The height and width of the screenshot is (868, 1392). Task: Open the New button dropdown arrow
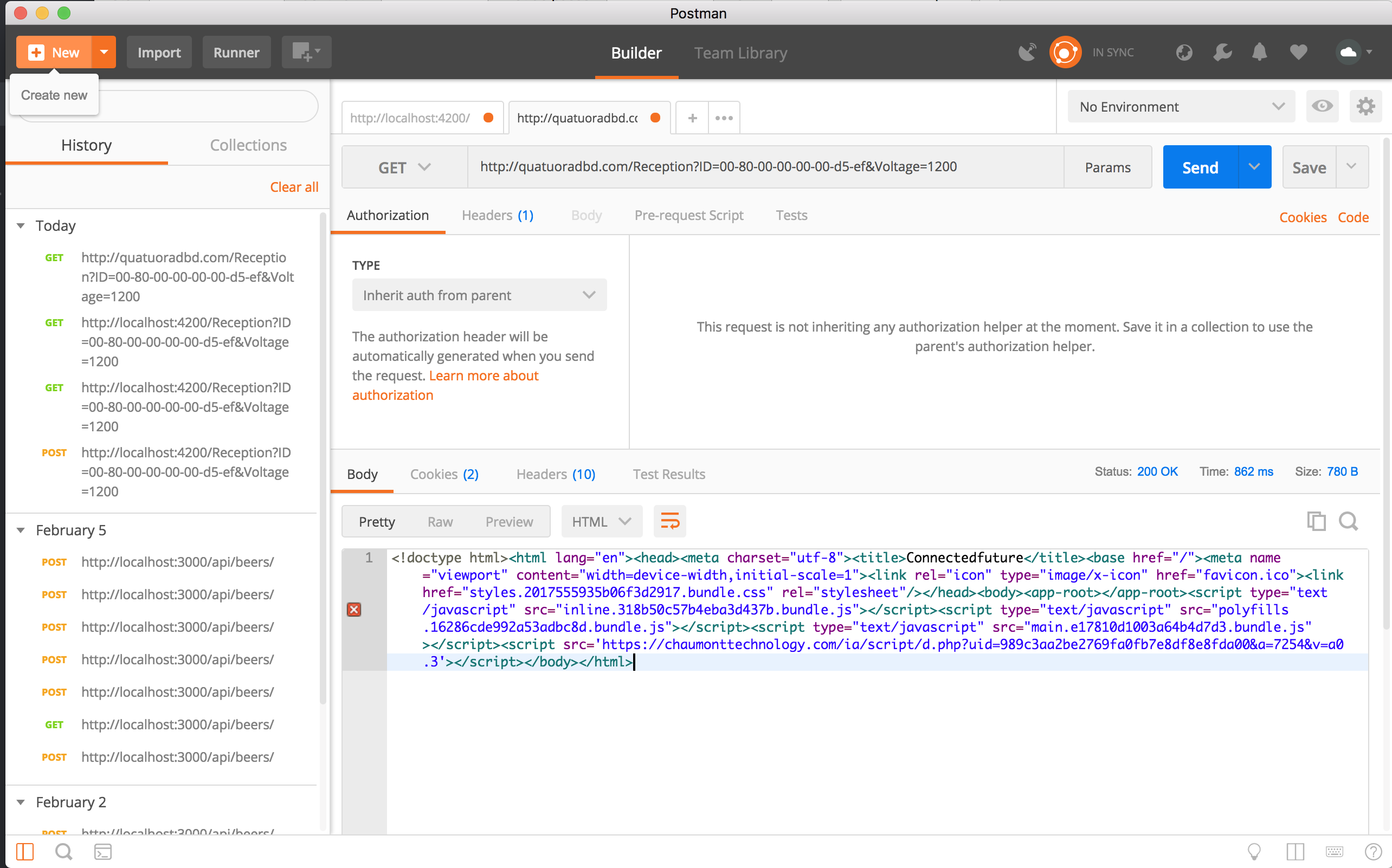[x=104, y=52]
